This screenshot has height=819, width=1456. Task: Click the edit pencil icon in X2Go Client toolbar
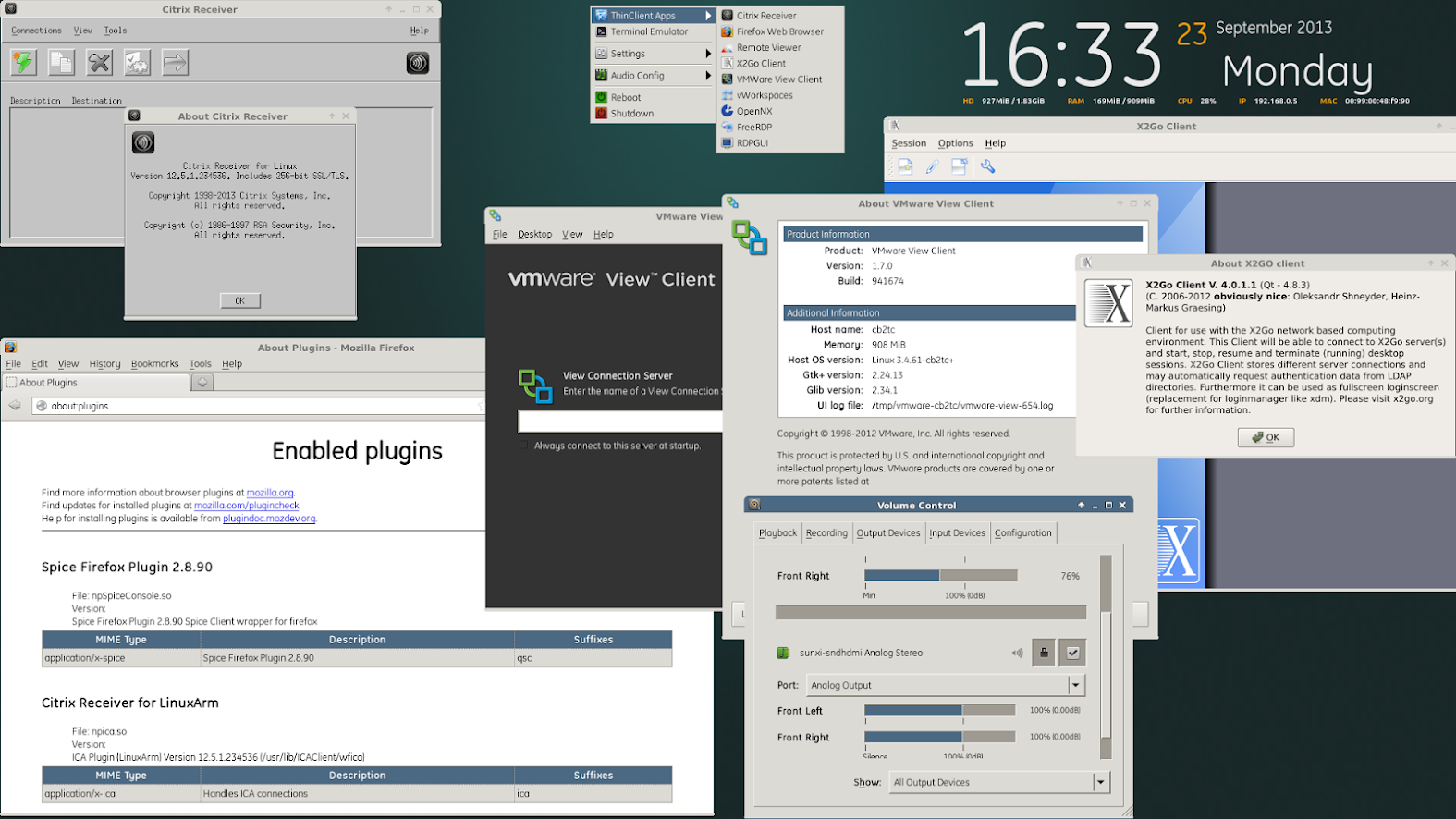tap(932, 166)
